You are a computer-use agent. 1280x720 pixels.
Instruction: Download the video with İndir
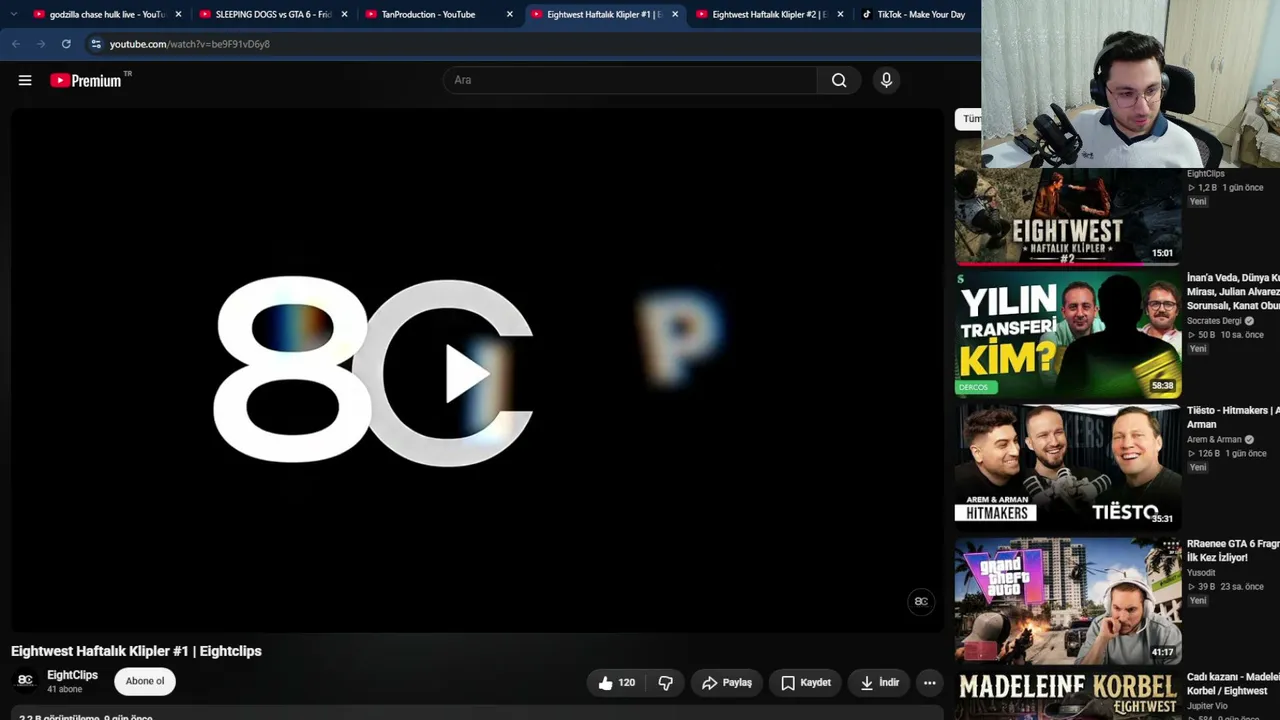point(880,683)
